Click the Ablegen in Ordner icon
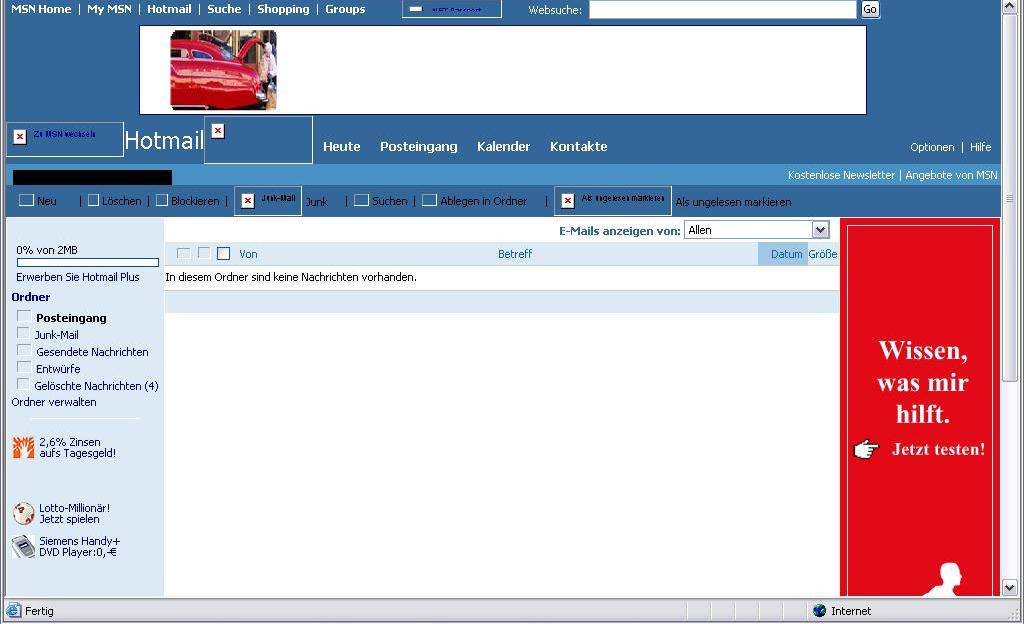The image size is (1024, 624). (429, 200)
